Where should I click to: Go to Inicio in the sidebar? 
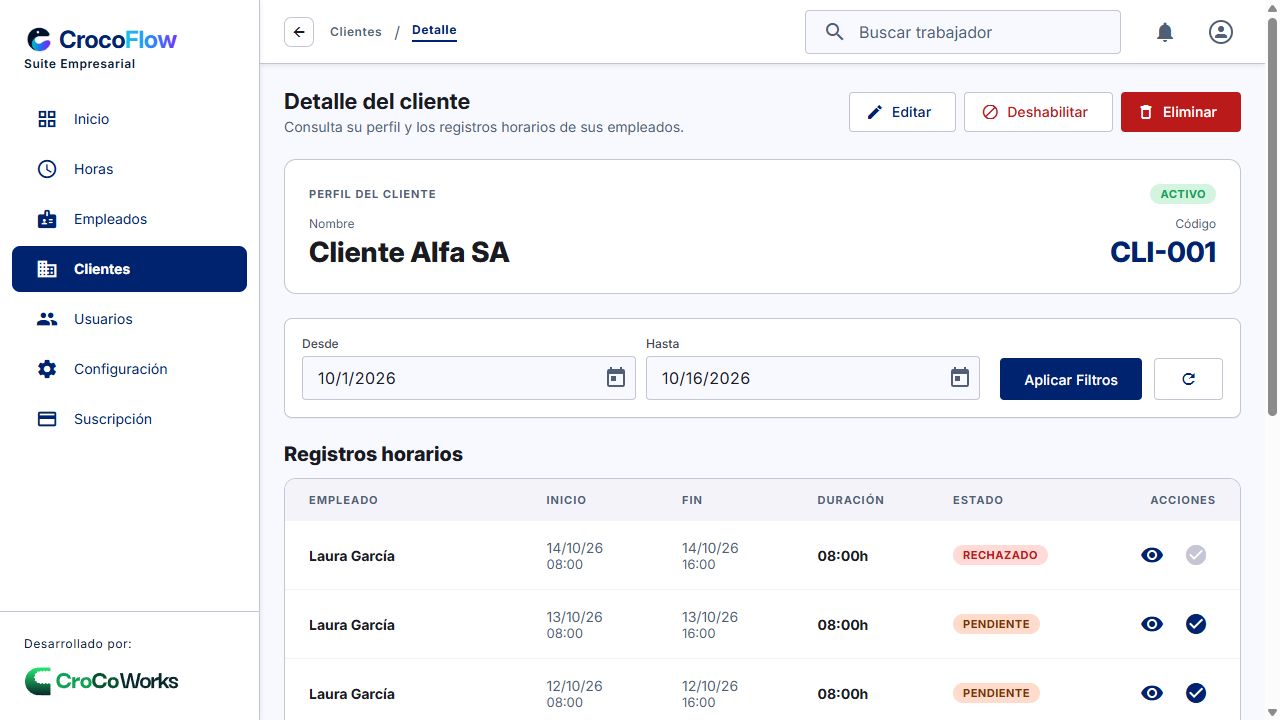point(129,119)
